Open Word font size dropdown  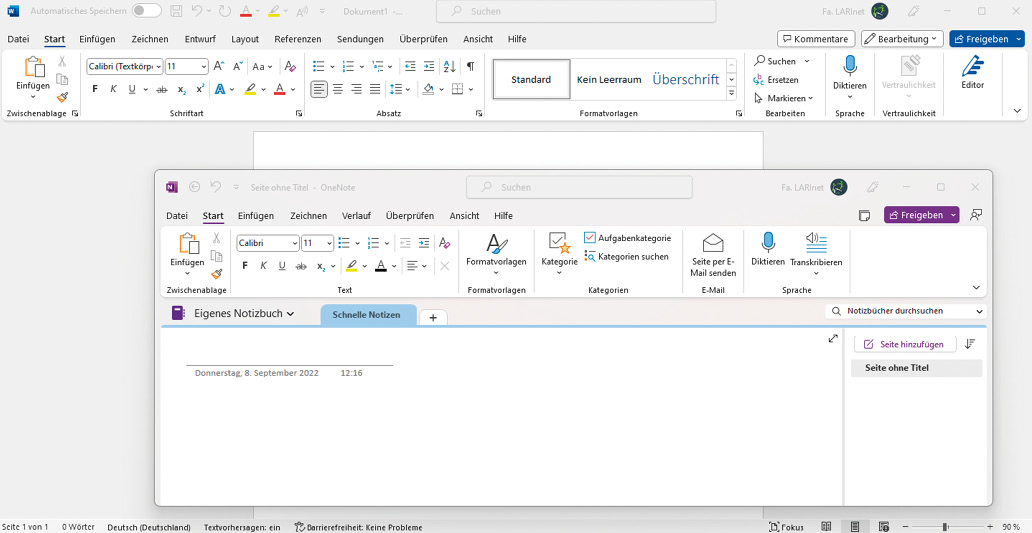[x=203, y=66]
